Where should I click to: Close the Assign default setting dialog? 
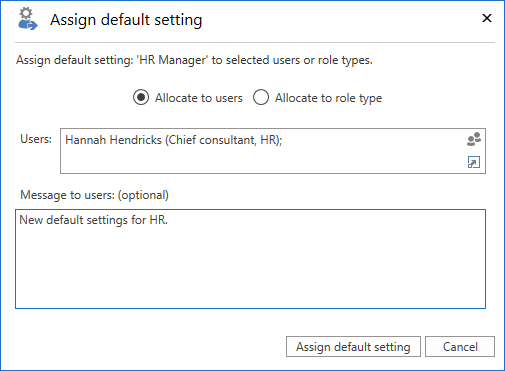tap(487, 18)
